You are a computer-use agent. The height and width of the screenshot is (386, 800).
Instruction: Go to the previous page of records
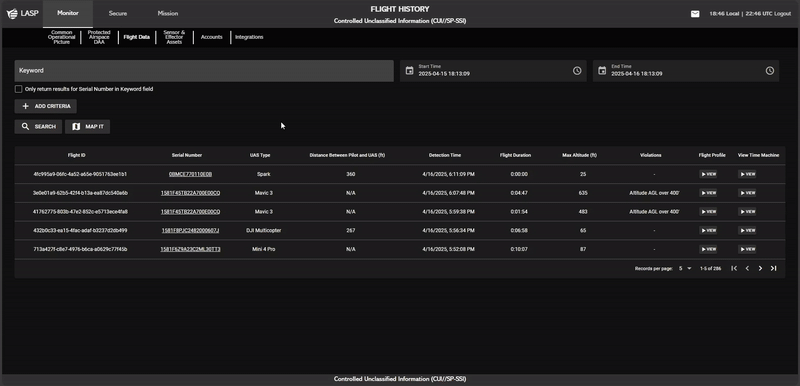(x=747, y=268)
